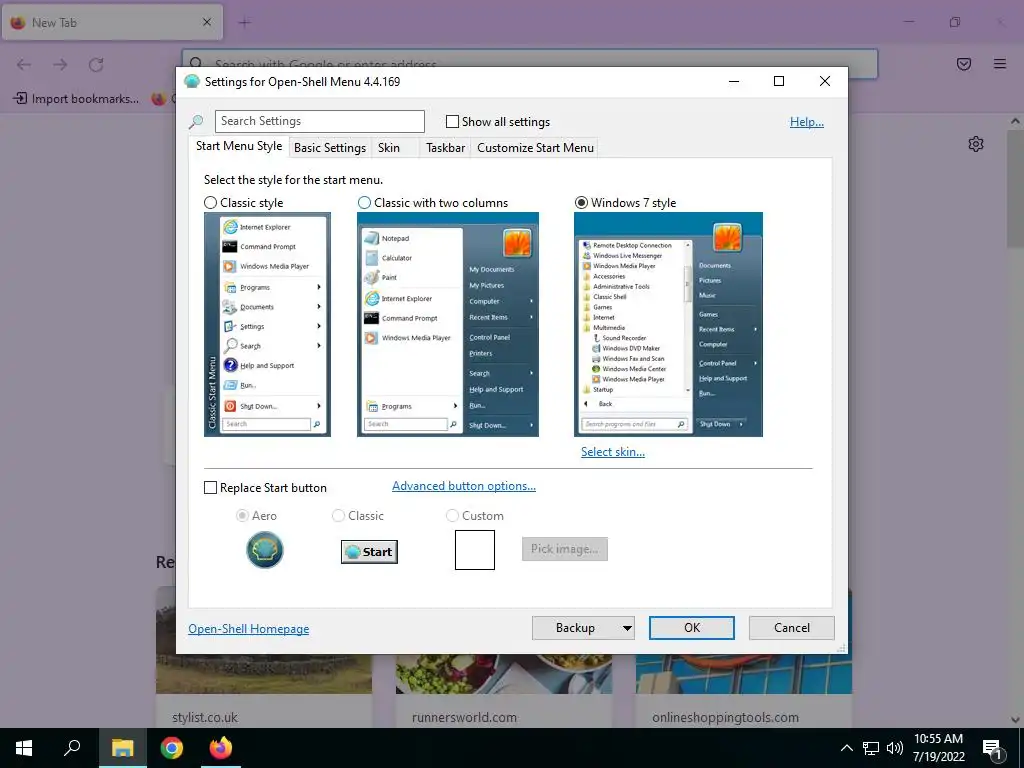
Task: Switch to Firefox on the taskbar
Action: [221, 748]
